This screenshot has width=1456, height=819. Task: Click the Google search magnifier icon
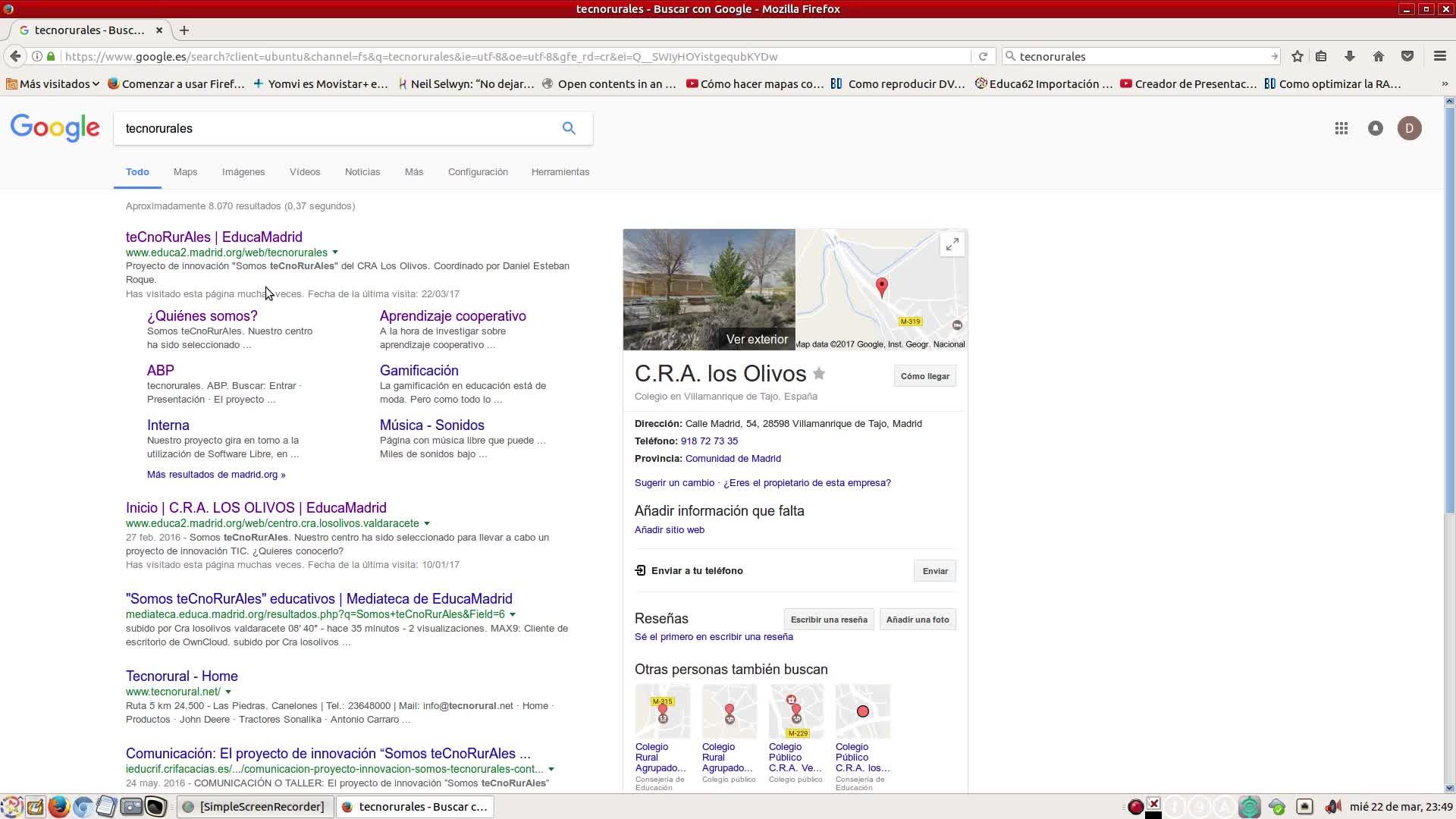(x=569, y=128)
